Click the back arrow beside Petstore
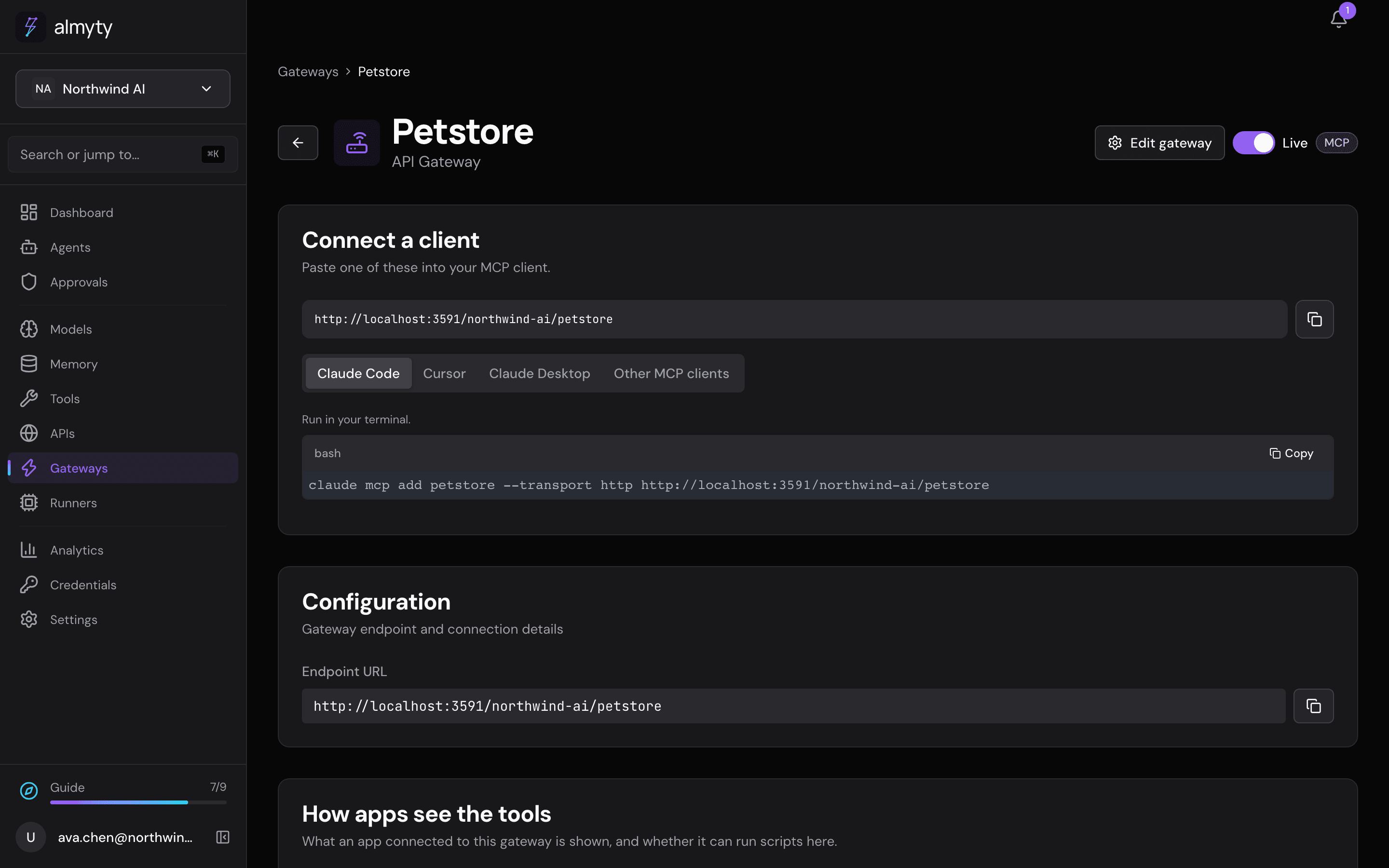Image resolution: width=1389 pixels, height=868 pixels. click(298, 142)
